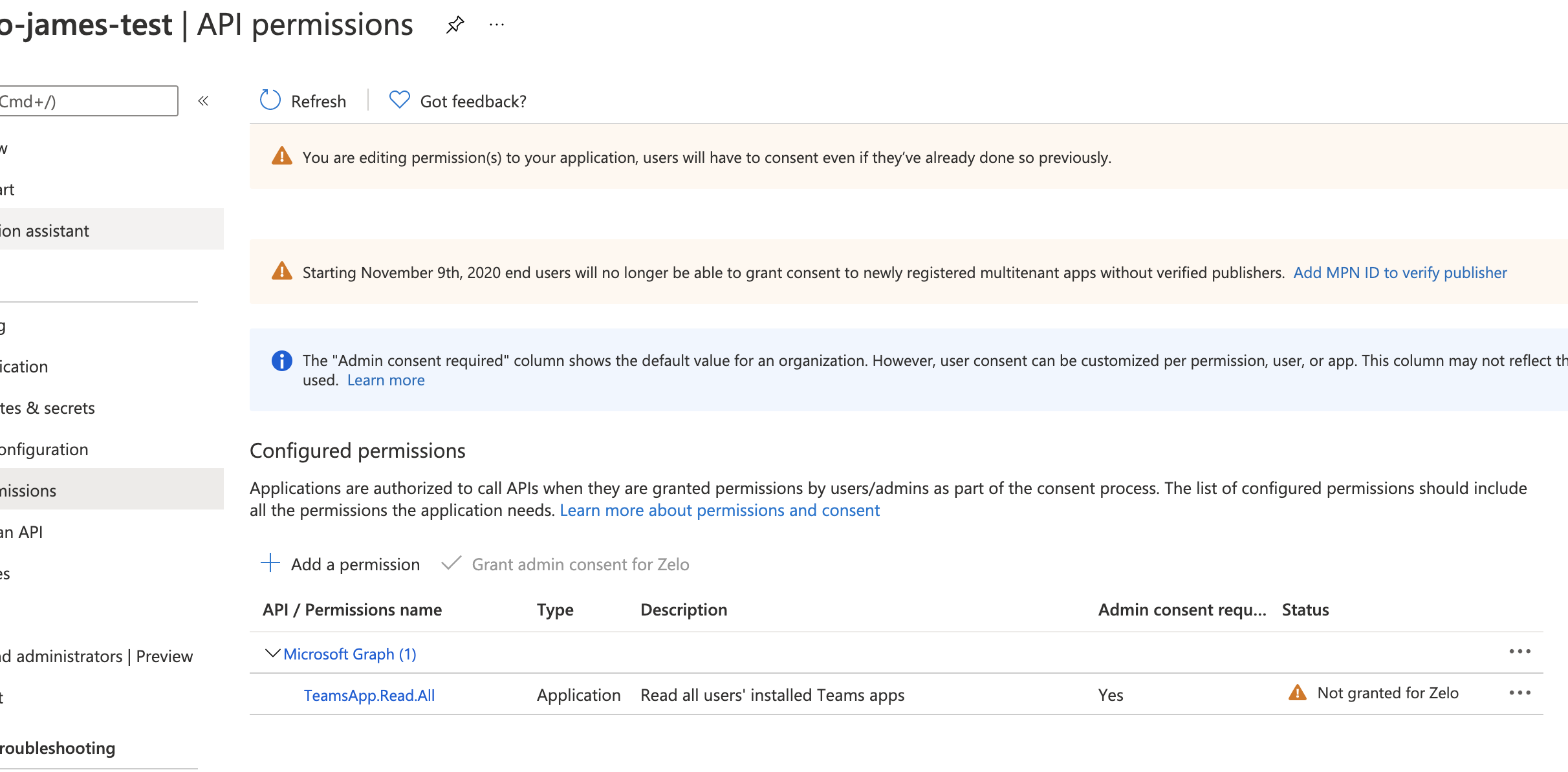
Task: Click Grant admin consent for Zelo
Action: 580,563
